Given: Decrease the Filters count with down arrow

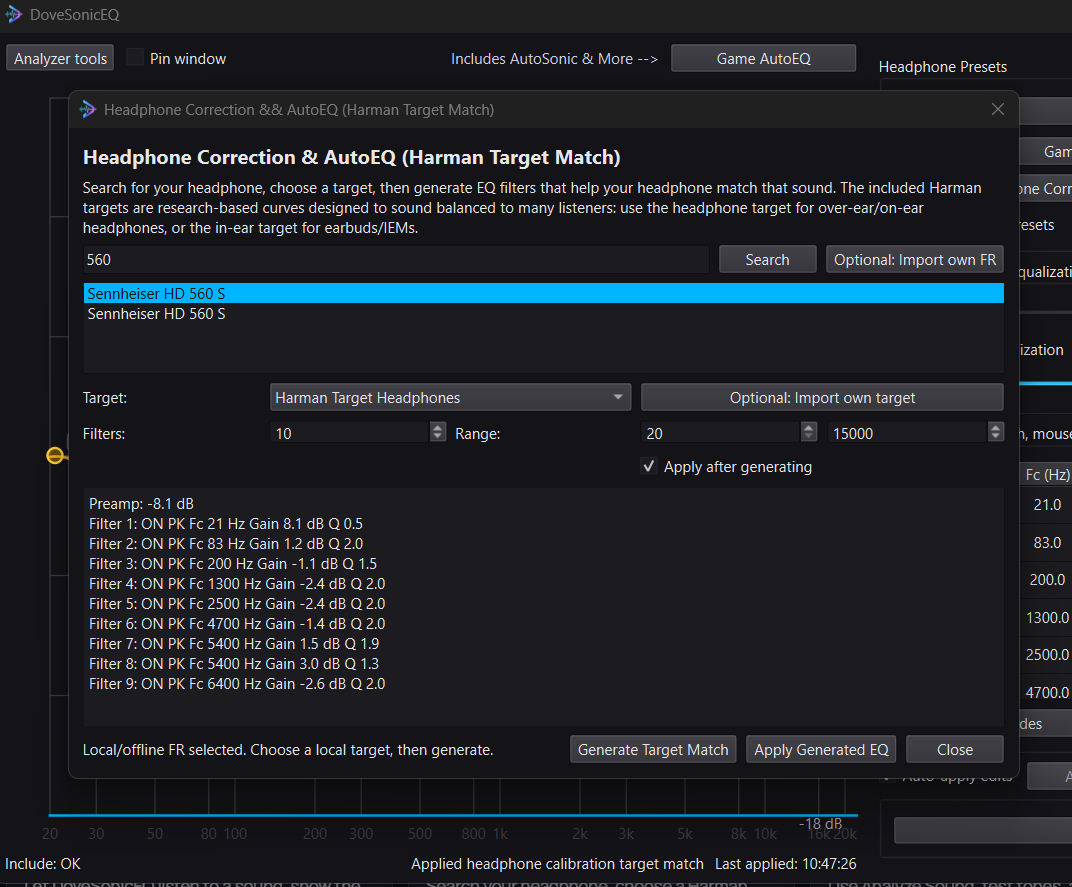Looking at the screenshot, I should tap(438, 437).
